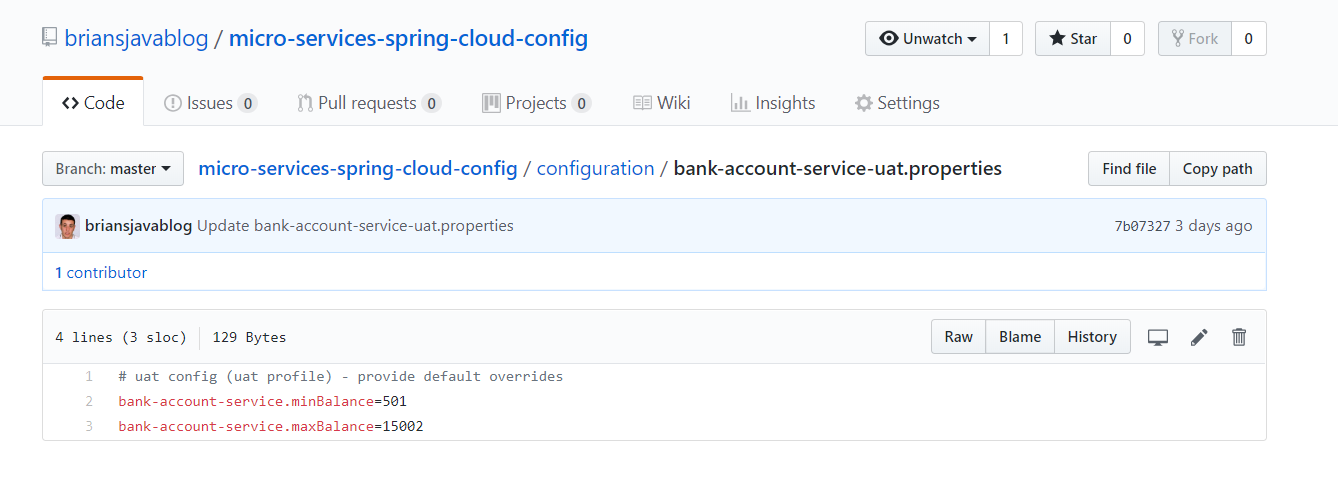The image size is (1338, 486).
Task: Open repository Settings tab
Action: [897, 103]
